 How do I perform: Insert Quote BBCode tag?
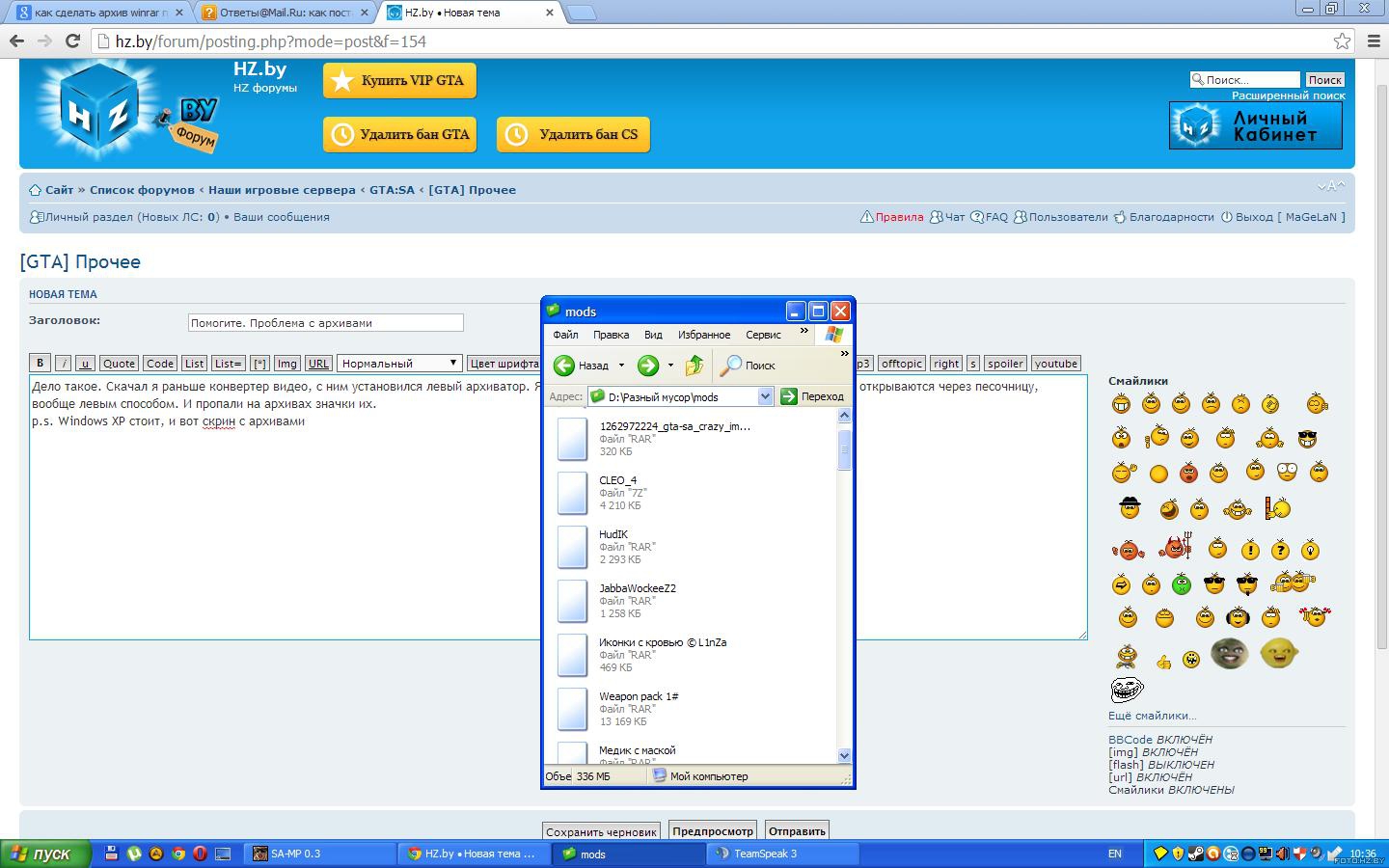(x=119, y=364)
